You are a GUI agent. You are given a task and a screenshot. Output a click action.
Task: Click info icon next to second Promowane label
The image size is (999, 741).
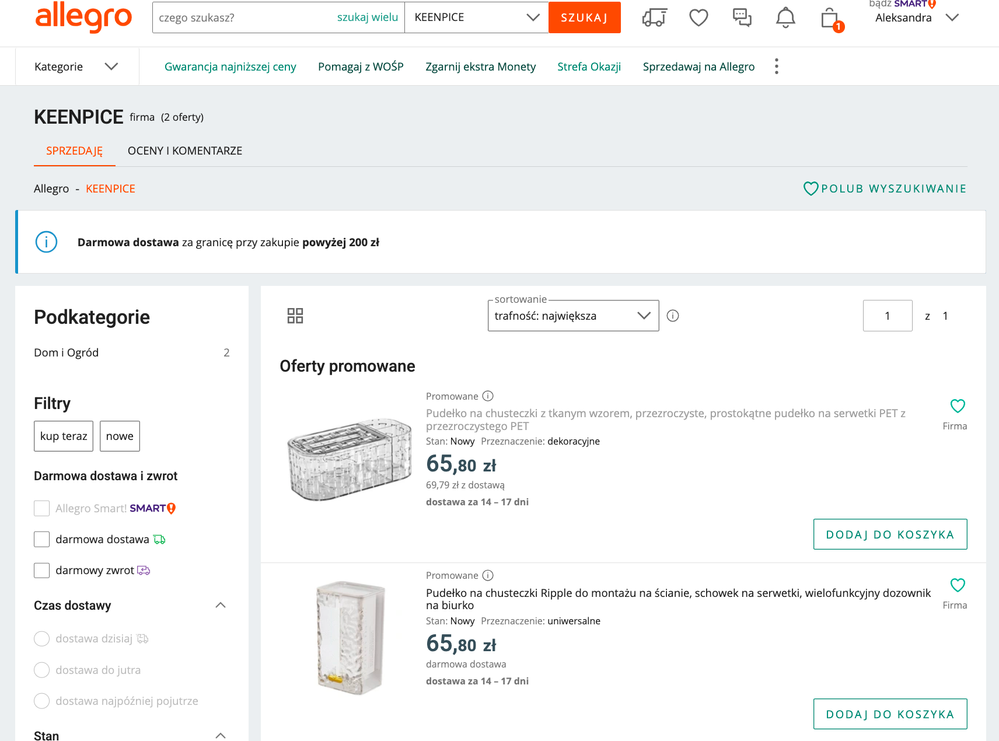click(487, 575)
